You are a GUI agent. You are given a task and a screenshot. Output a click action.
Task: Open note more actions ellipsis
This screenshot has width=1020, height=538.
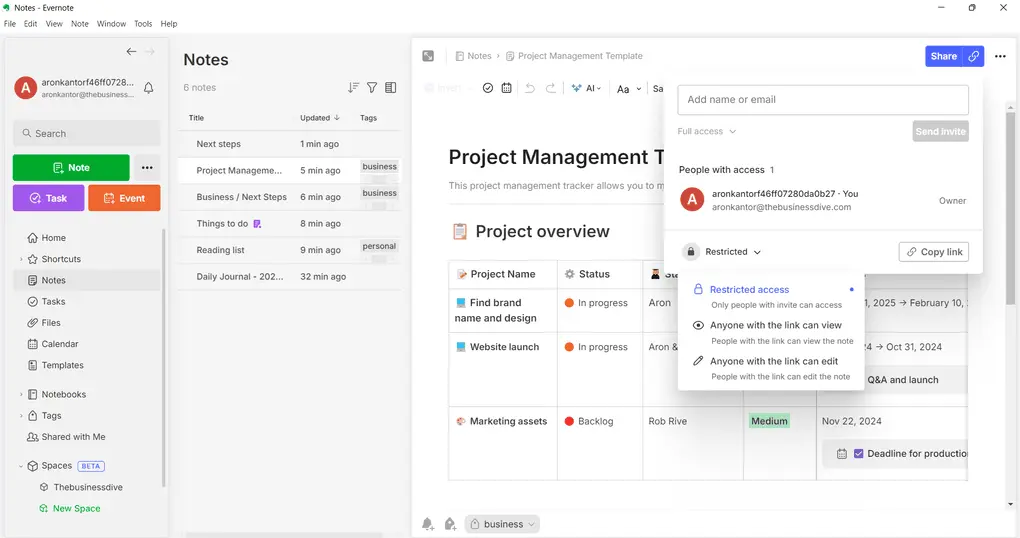(x=1000, y=56)
